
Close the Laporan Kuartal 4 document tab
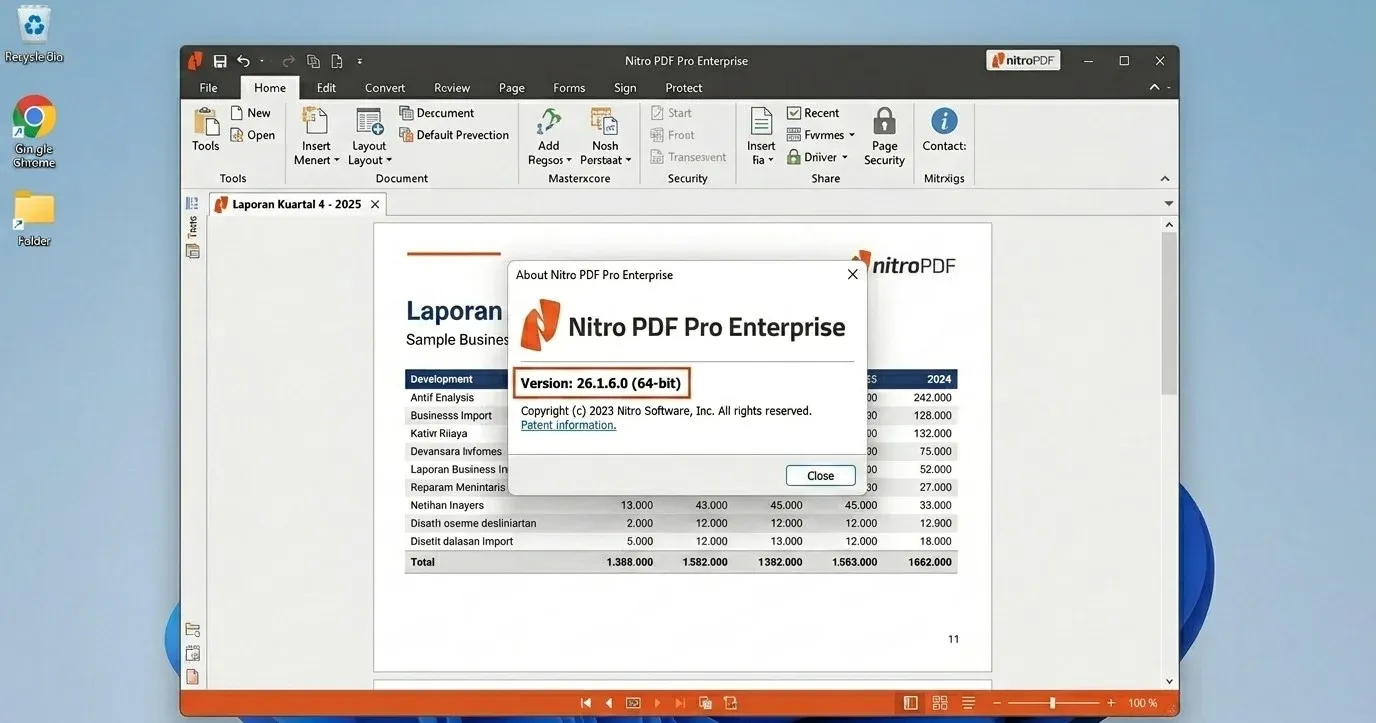coord(375,204)
